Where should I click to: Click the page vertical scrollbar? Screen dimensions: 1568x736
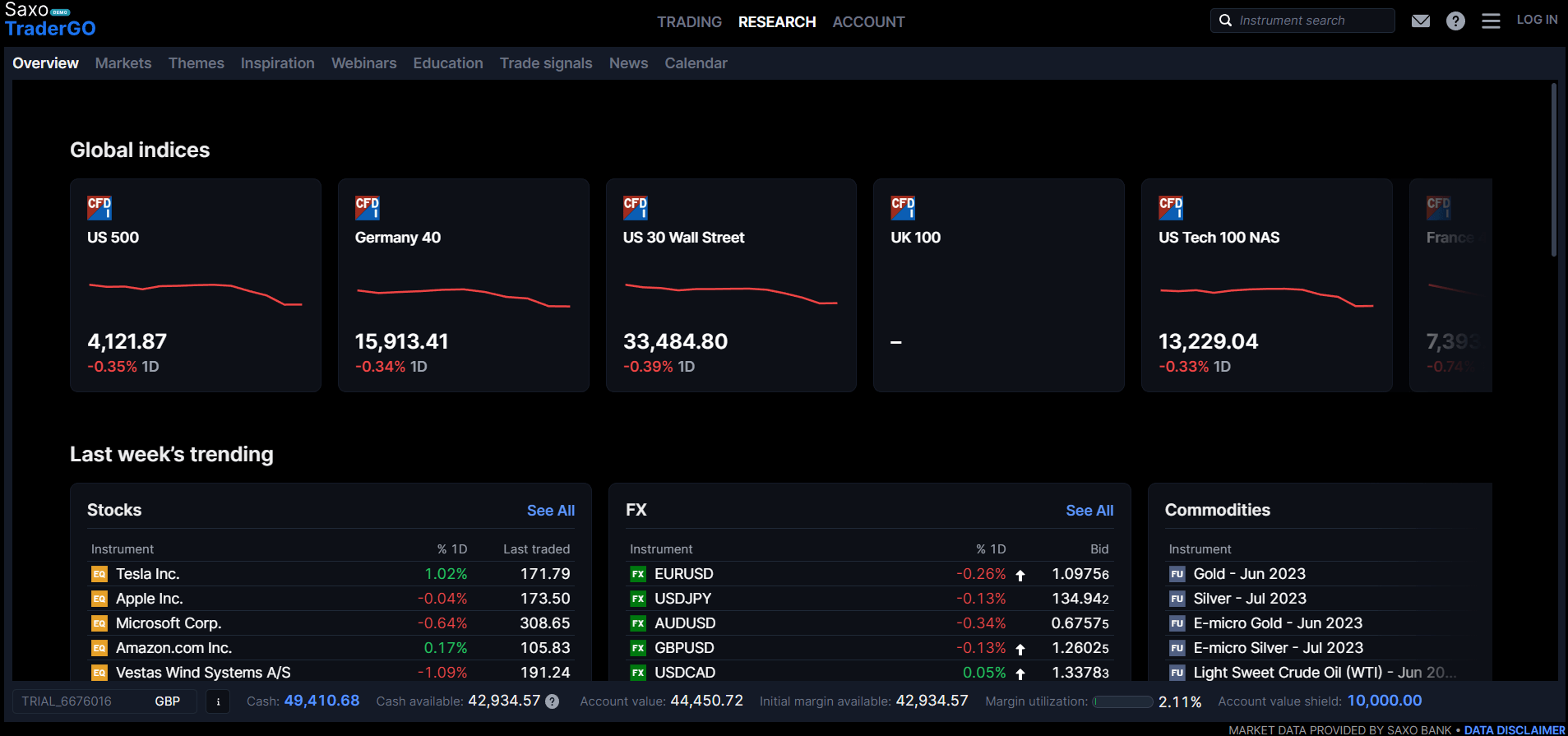[1553, 169]
